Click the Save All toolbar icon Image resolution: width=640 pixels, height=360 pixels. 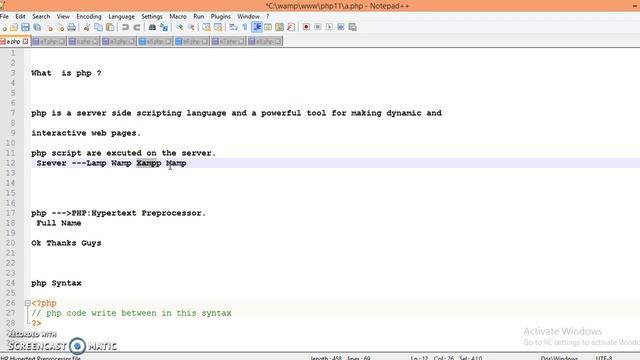tap(37, 27)
